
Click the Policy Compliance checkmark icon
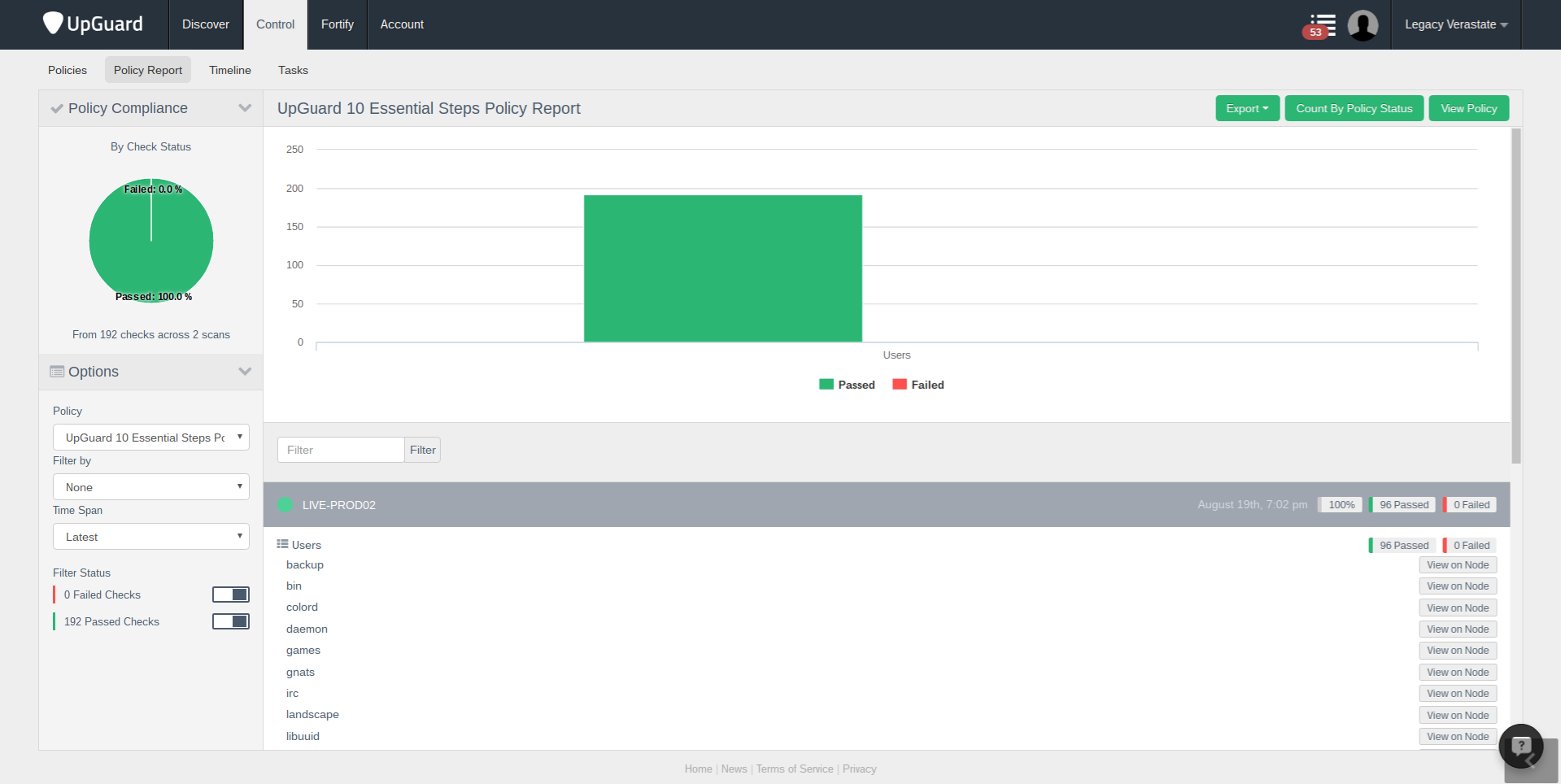pos(57,108)
